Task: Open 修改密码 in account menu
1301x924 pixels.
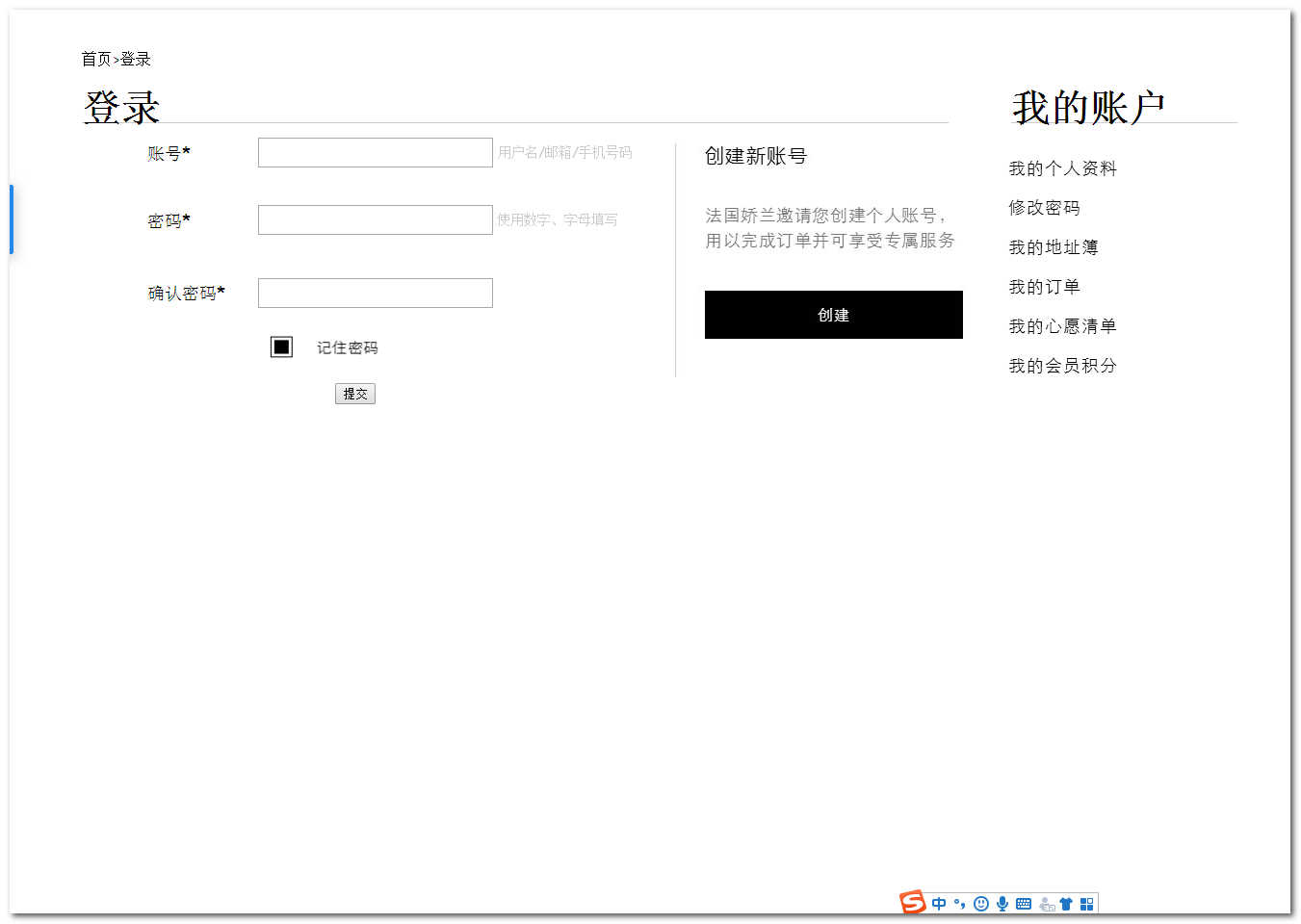Action: pos(1045,208)
